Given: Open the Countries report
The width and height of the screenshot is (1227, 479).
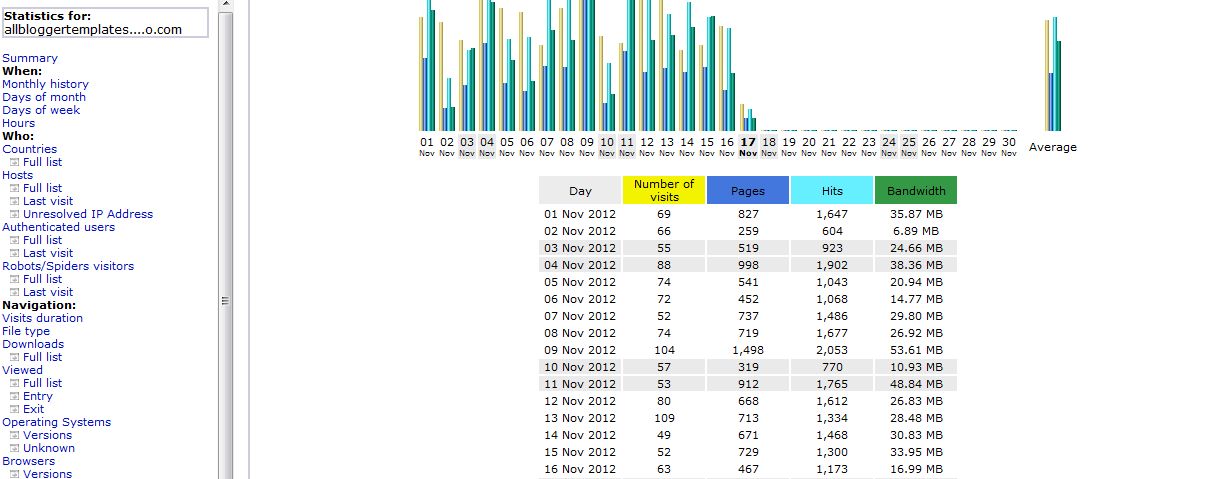Looking at the screenshot, I should pyautogui.click(x=29, y=149).
